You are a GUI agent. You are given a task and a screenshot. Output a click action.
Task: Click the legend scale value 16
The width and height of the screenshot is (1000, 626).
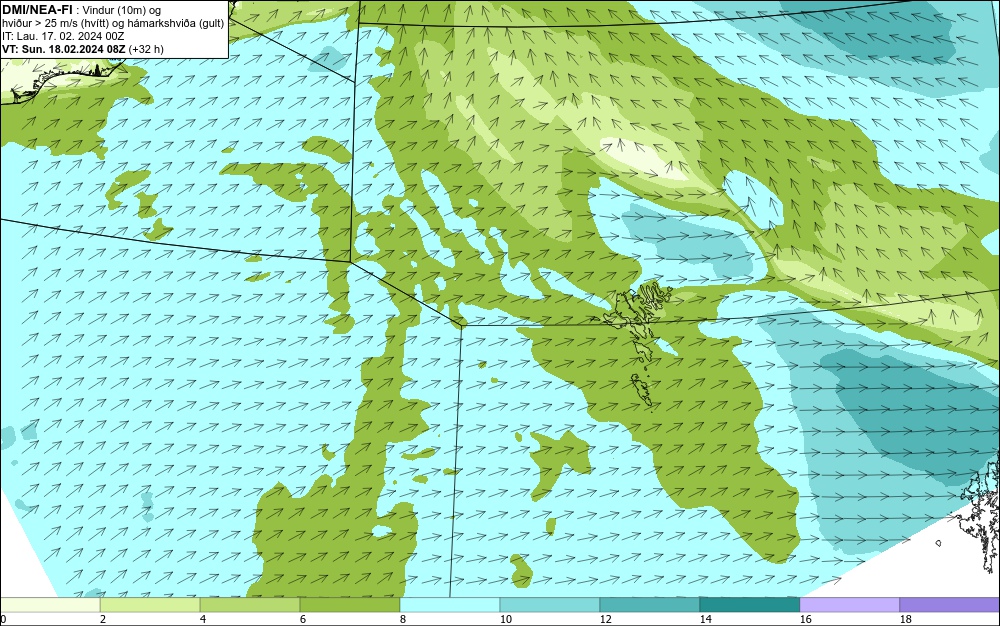click(805, 619)
